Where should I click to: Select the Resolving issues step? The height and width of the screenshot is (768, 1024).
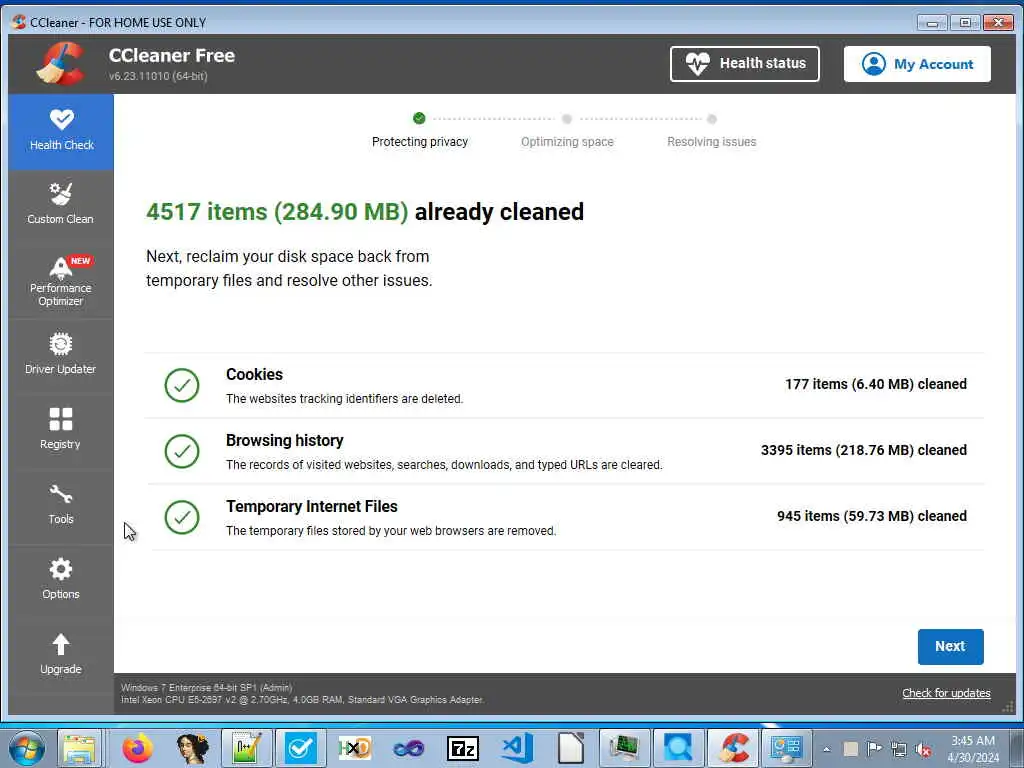[x=711, y=142]
